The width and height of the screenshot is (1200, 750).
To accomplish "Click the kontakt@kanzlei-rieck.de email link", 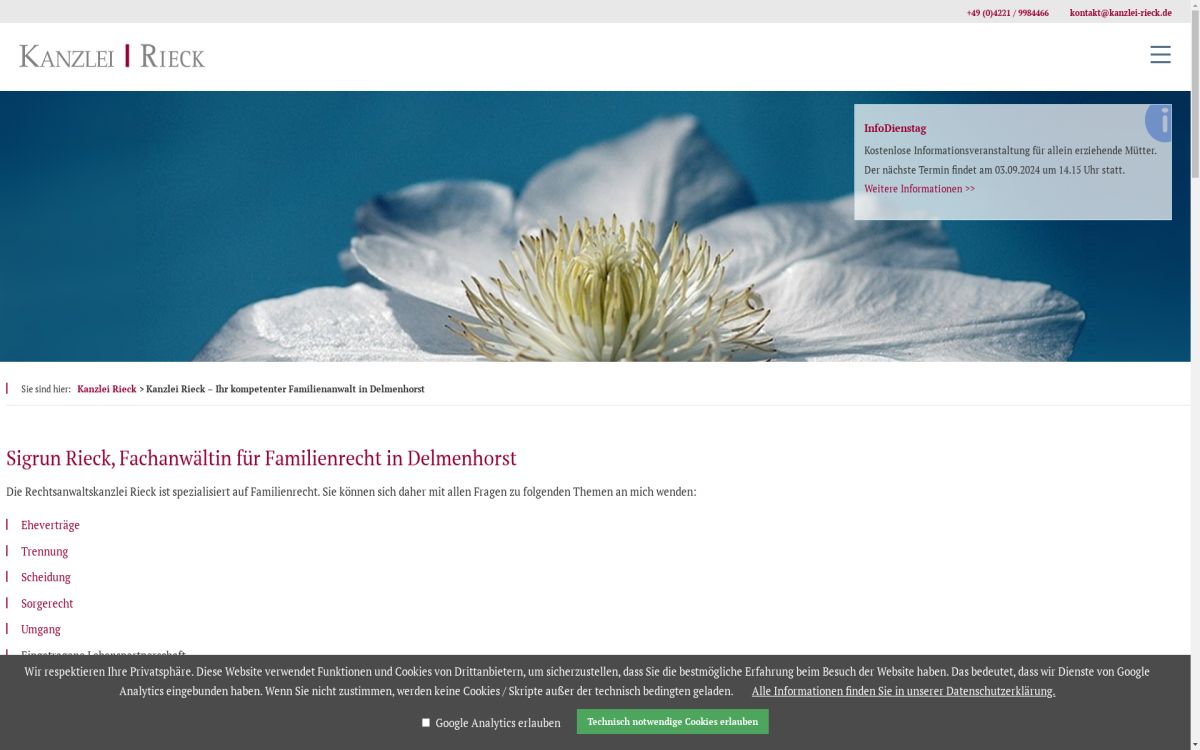I will tap(1120, 13).
